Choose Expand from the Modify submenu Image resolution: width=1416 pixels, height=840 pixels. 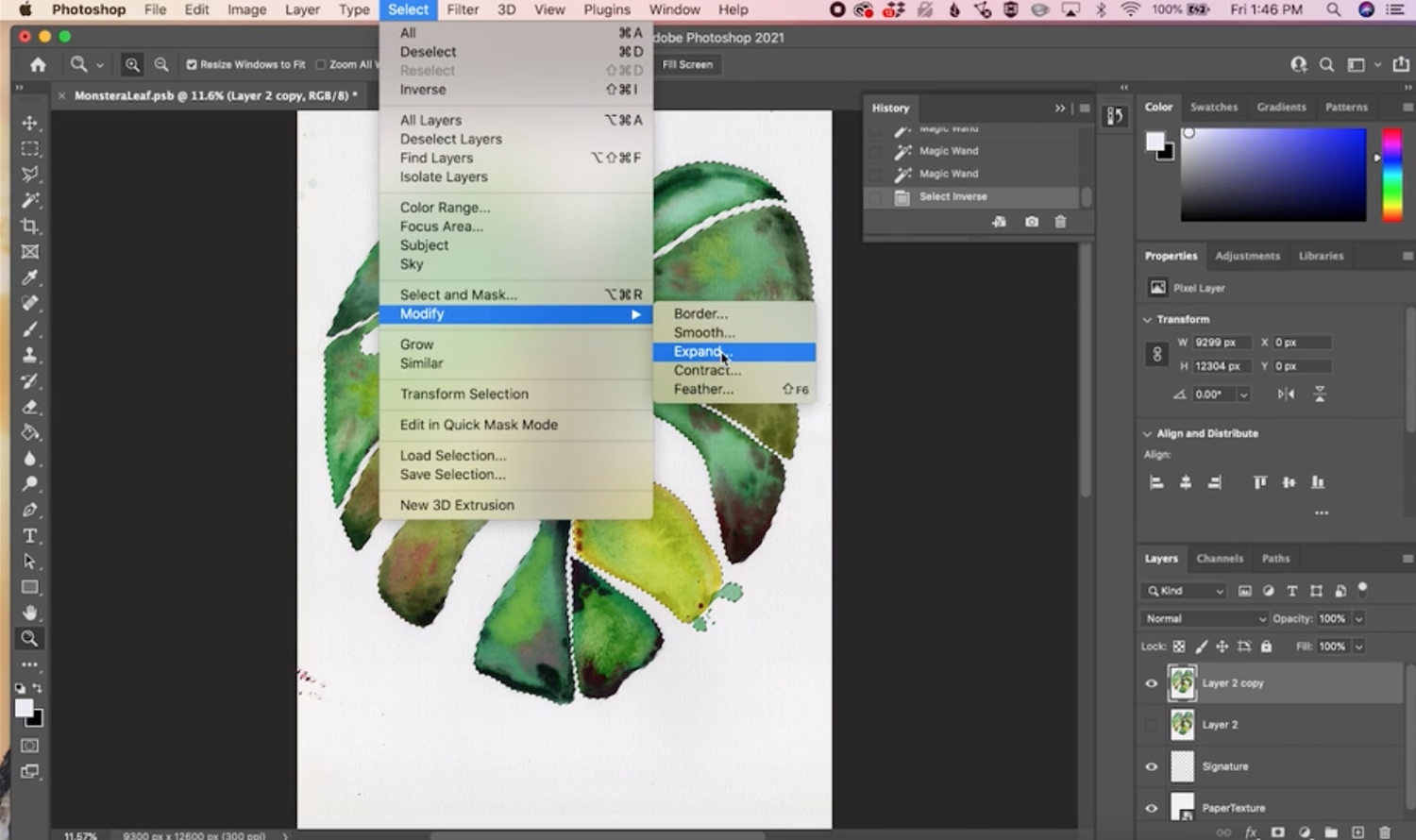699,351
